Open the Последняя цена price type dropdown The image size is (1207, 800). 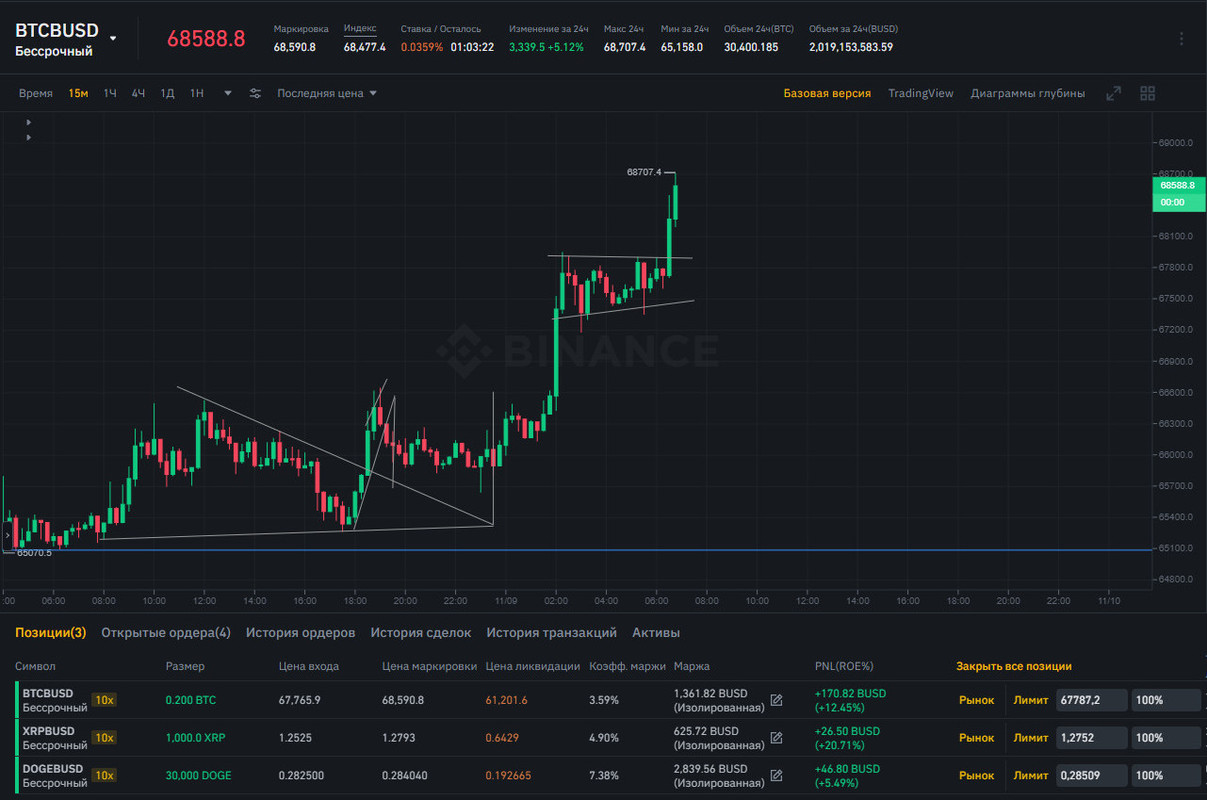coord(327,93)
